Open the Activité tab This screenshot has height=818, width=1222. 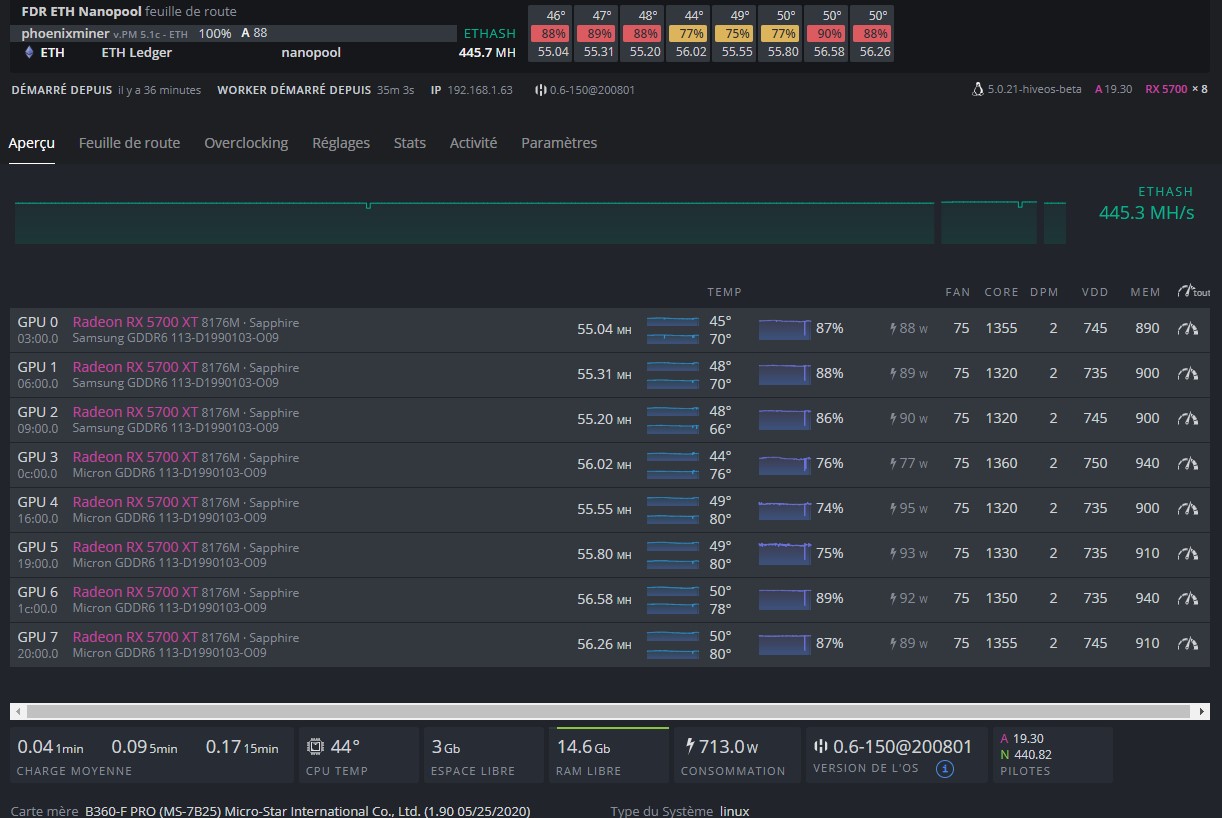474,143
